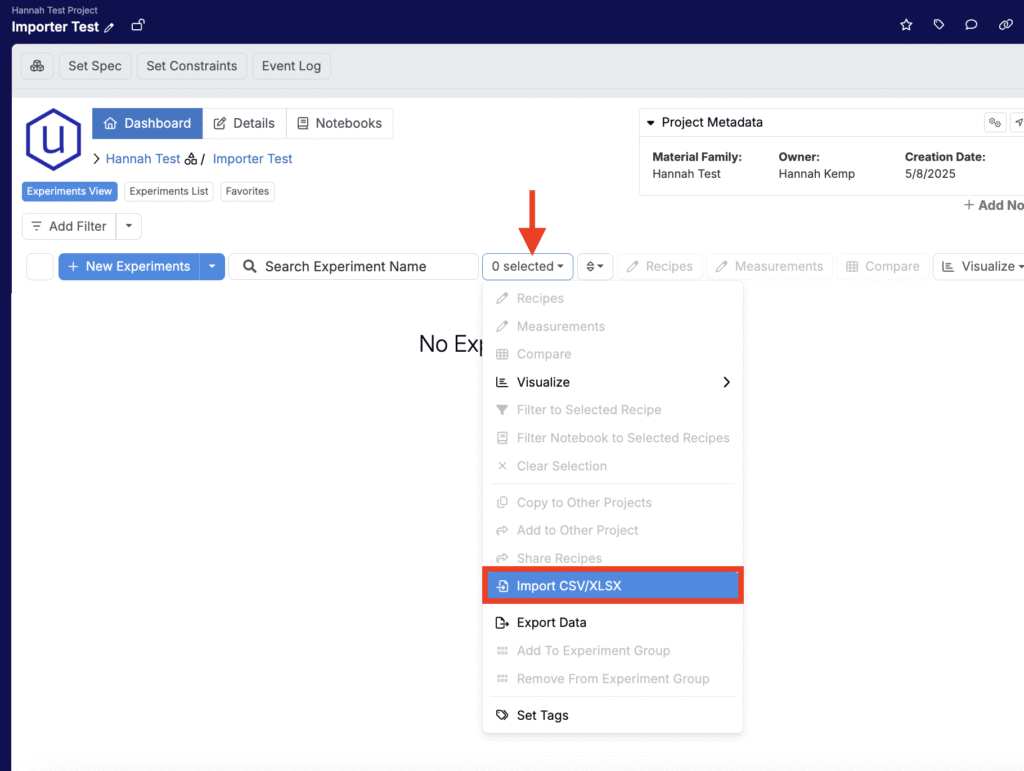
Task: Click the Compare toolbar button
Action: point(882,266)
